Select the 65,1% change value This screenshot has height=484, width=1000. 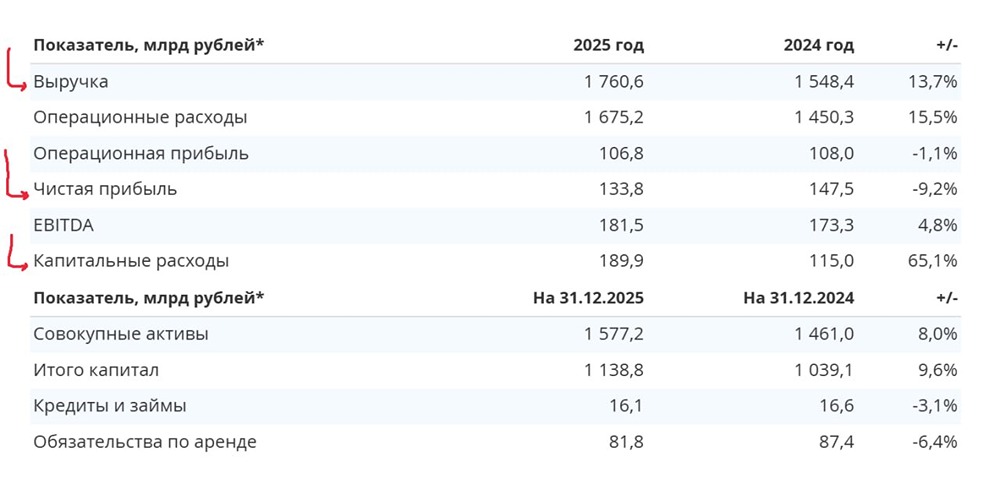point(934,261)
